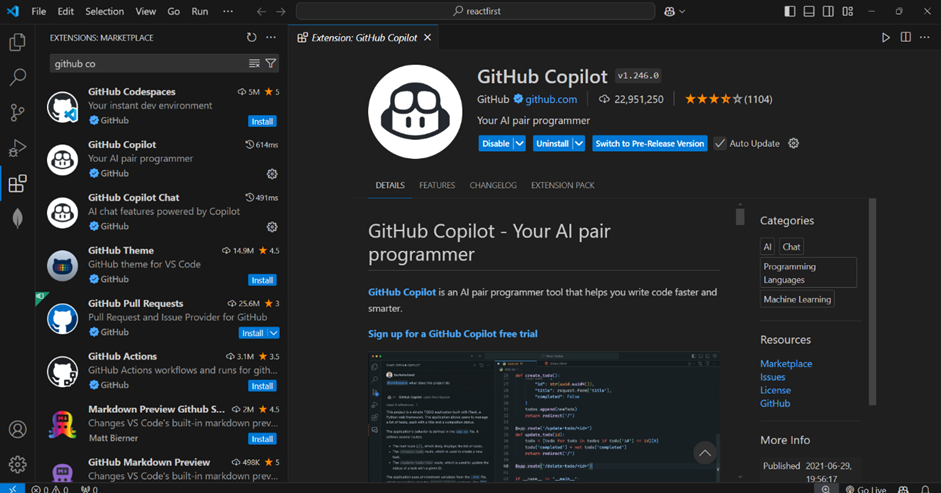The image size is (941, 493).
Task: Open the Accounts icon
Action: pos(17,429)
